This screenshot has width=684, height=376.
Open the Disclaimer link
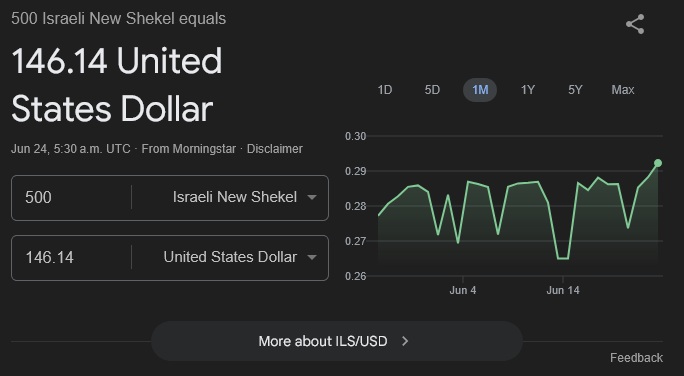[x=275, y=149]
